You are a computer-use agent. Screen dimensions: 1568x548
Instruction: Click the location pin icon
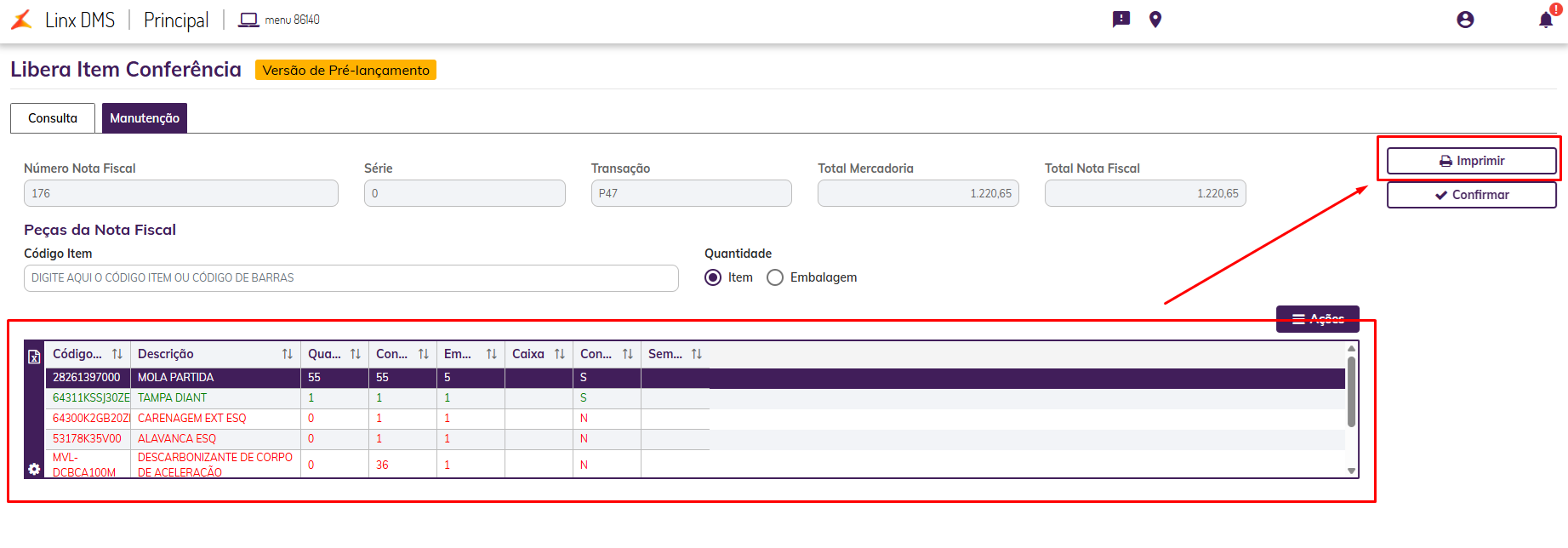click(1155, 20)
